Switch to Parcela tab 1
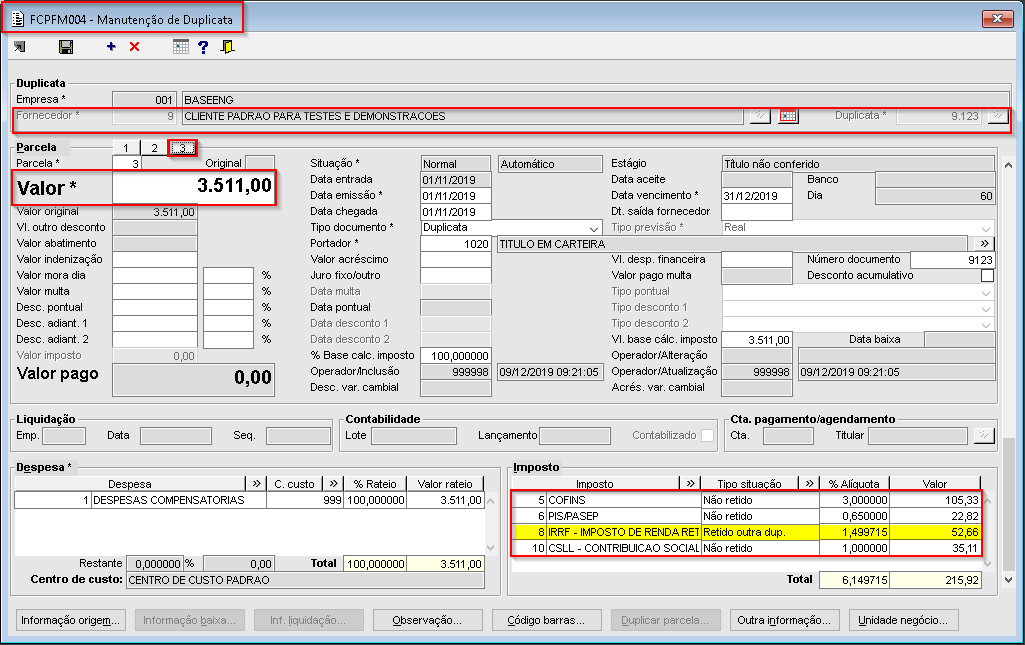Image resolution: width=1025 pixels, height=645 pixels. [126, 148]
